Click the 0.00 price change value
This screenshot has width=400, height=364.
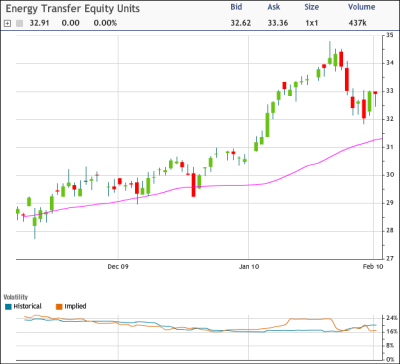pos(70,23)
